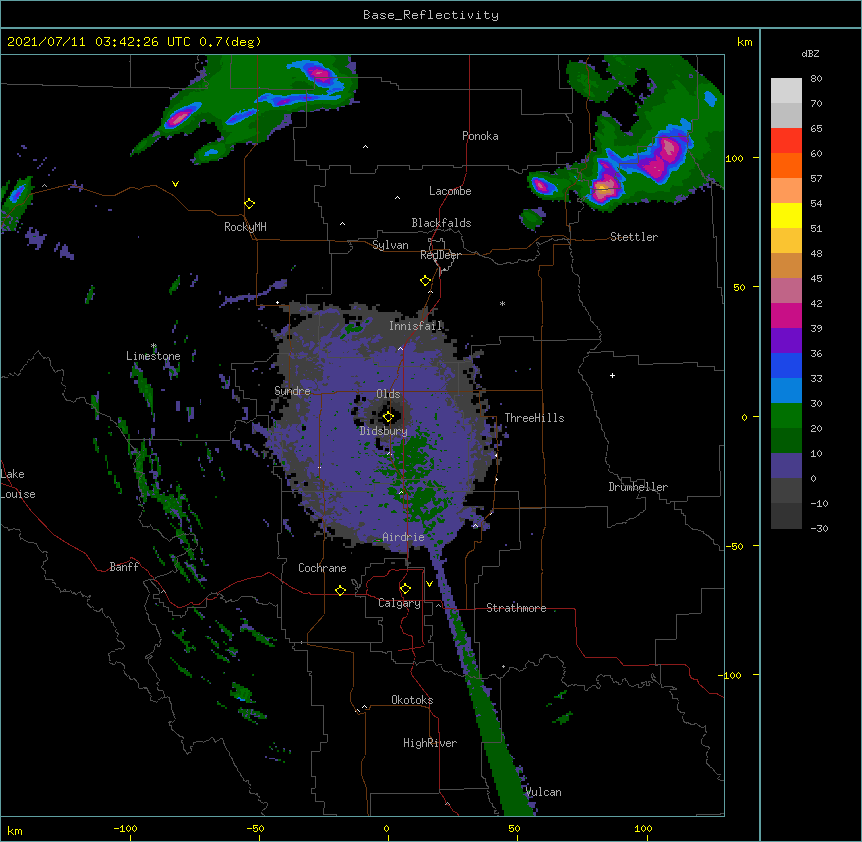Click the -100 tick on the bottom axis

coord(125,828)
